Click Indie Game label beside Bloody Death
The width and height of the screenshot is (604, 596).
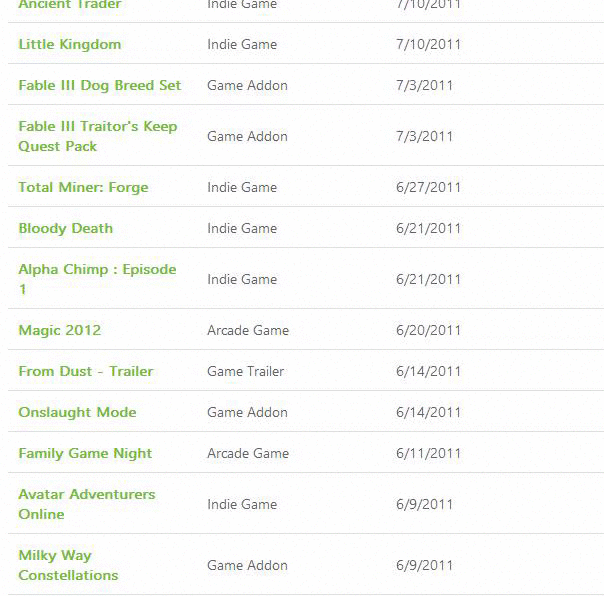(242, 228)
